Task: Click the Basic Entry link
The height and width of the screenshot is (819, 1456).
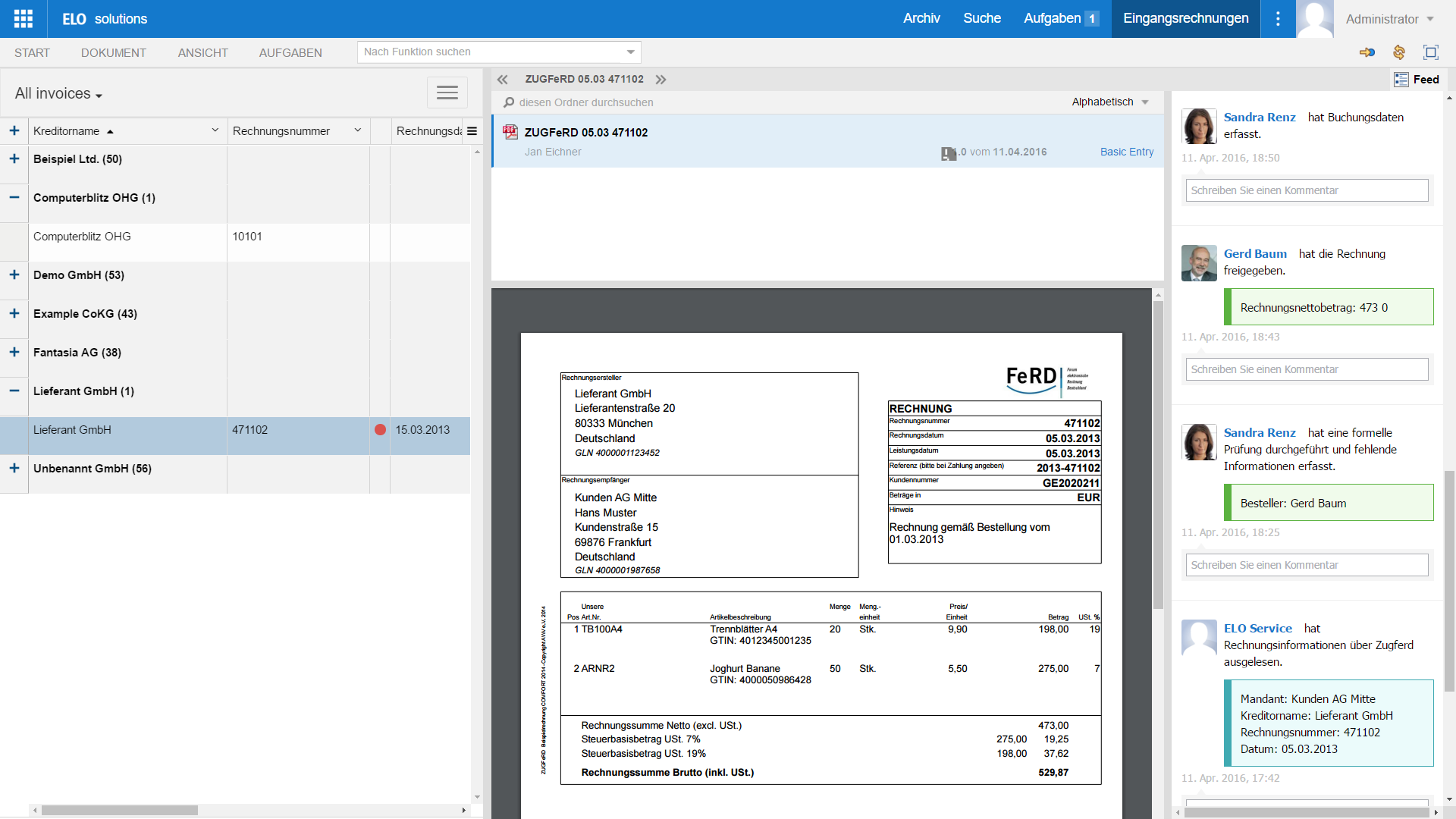Action: tap(1127, 152)
